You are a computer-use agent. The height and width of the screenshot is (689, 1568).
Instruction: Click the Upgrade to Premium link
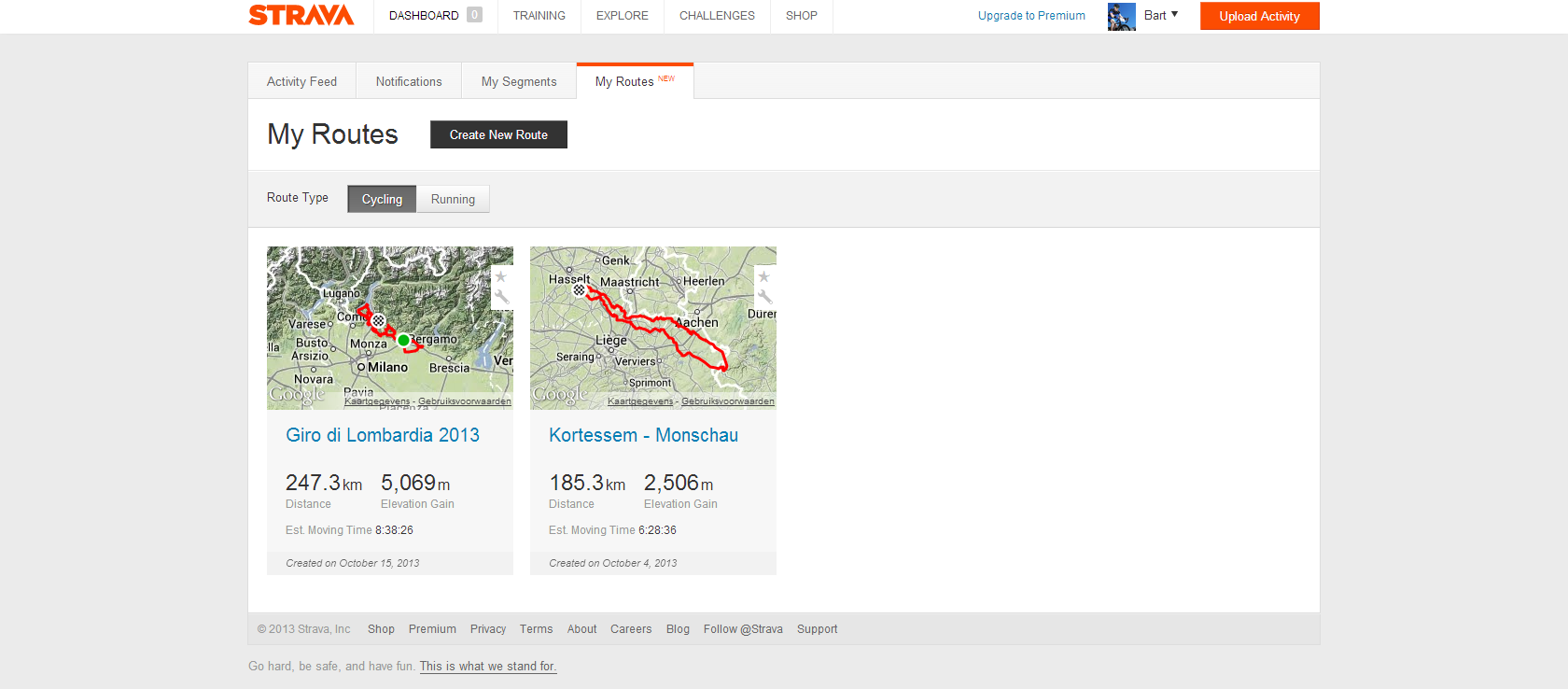pyautogui.click(x=1031, y=16)
